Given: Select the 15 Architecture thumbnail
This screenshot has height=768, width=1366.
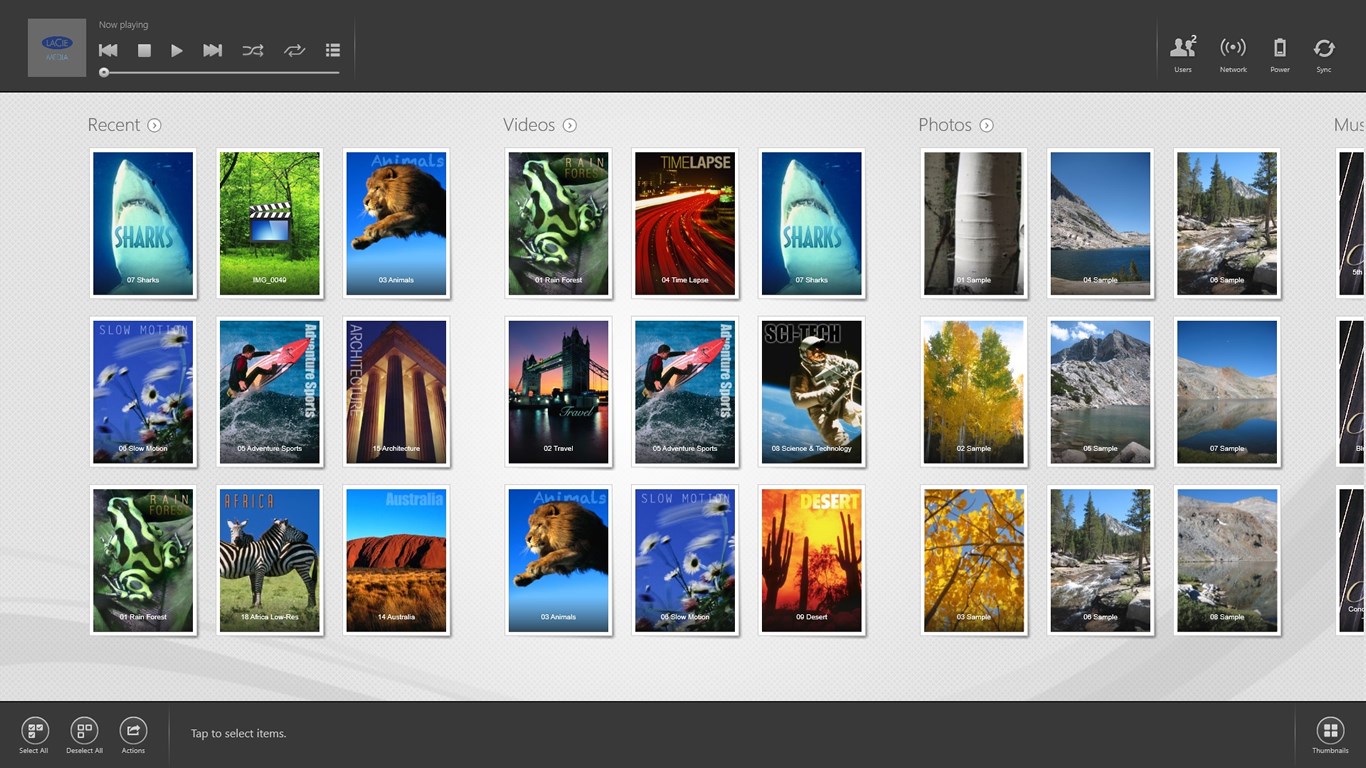Looking at the screenshot, I should click(396, 392).
